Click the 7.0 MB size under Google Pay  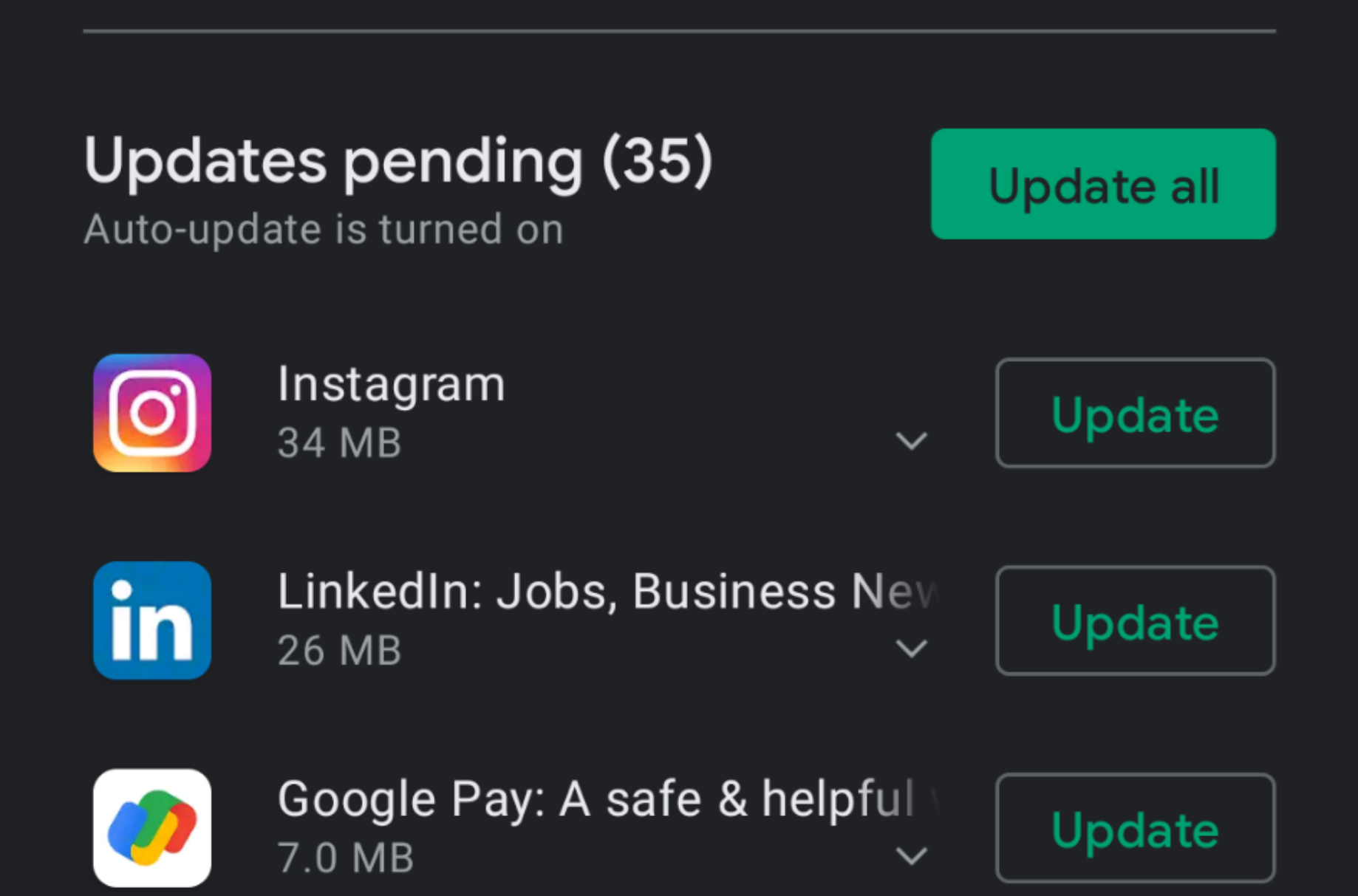[x=345, y=858]
